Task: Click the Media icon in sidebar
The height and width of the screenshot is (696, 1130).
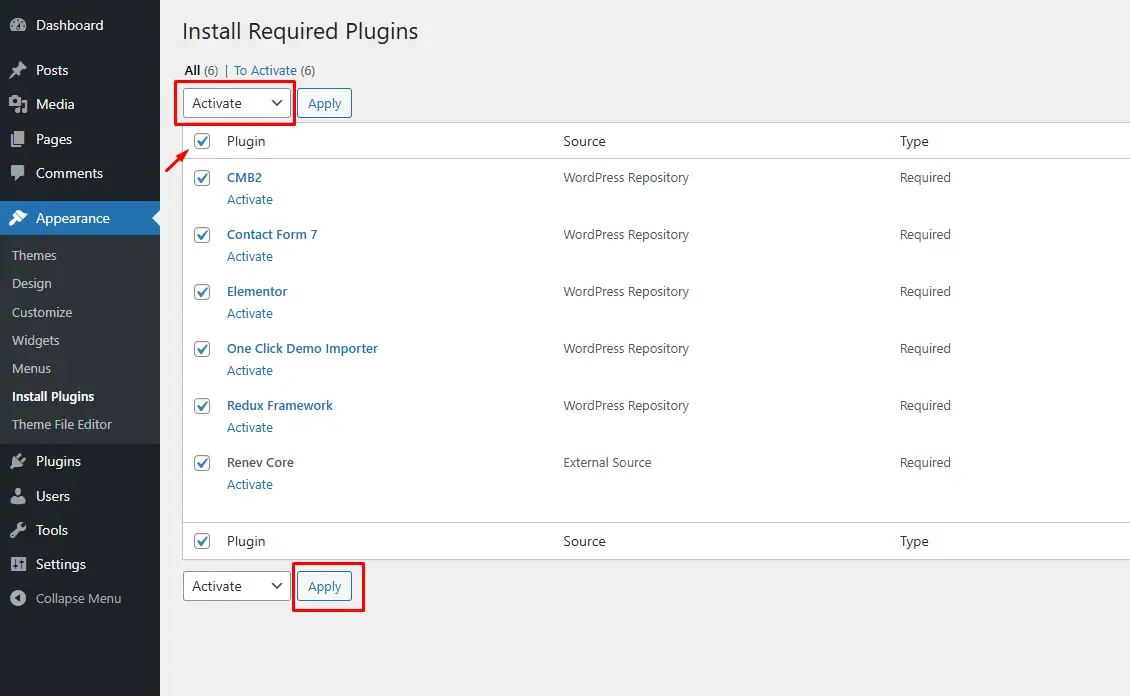Action: point(18,104)
